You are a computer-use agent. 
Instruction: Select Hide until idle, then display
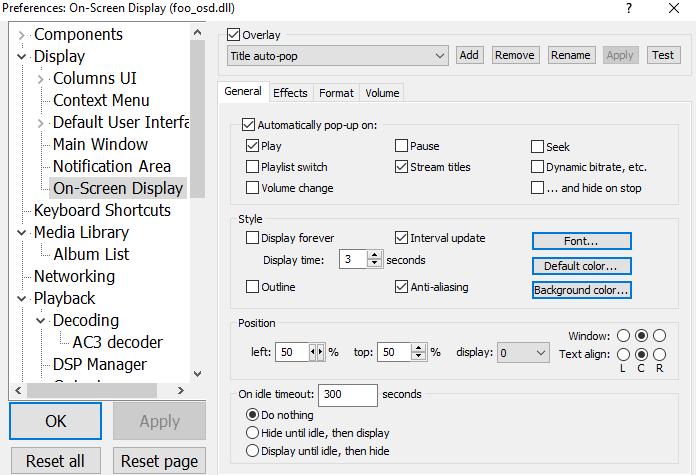click(x=252, y=433)
